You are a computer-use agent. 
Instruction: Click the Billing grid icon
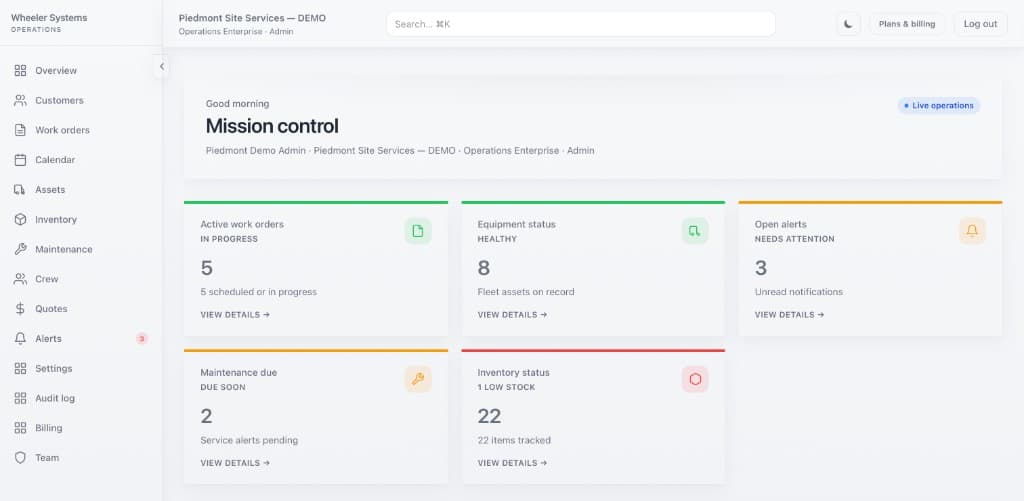point(20,428)
